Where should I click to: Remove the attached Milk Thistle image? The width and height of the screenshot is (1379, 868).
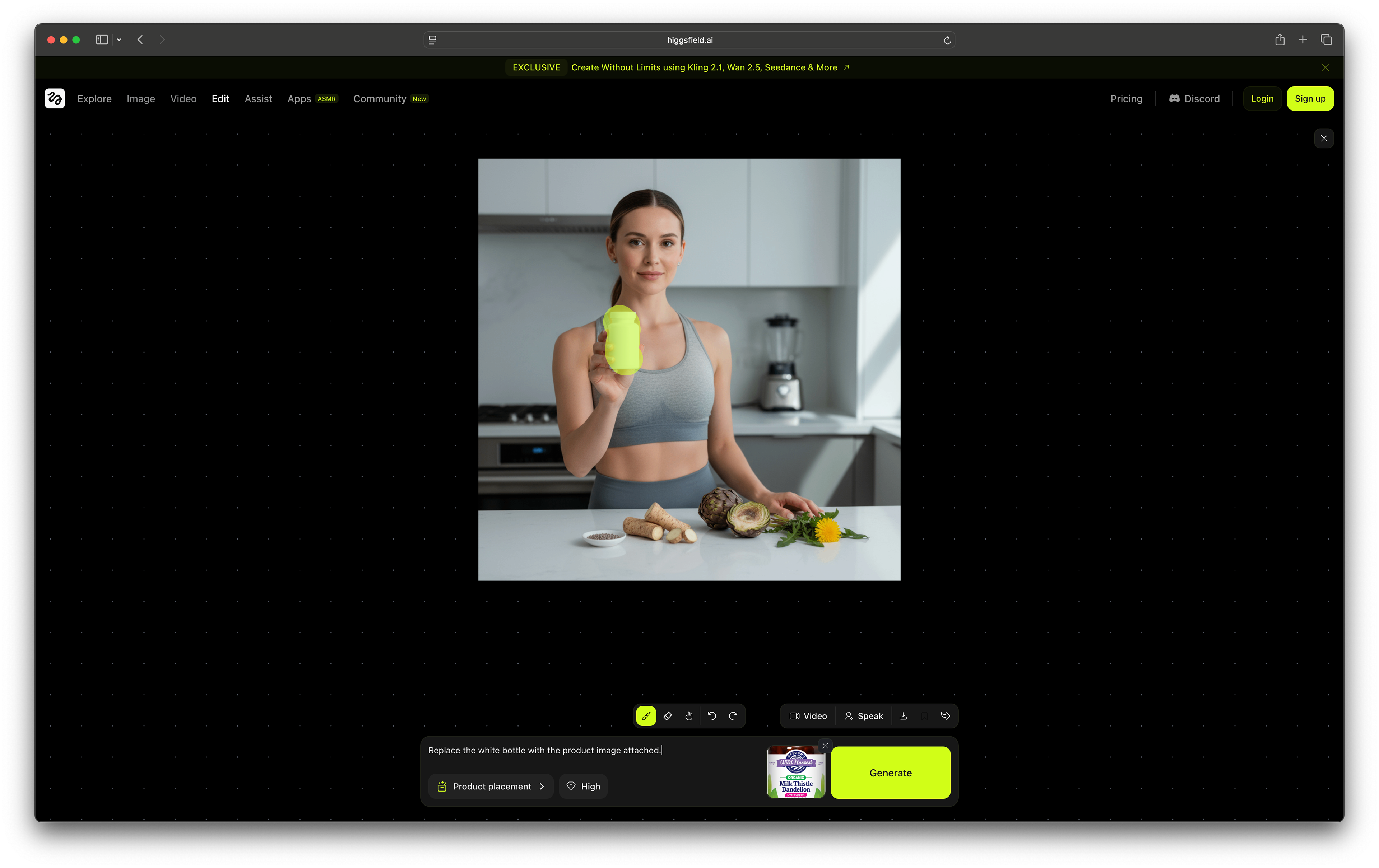825,746
